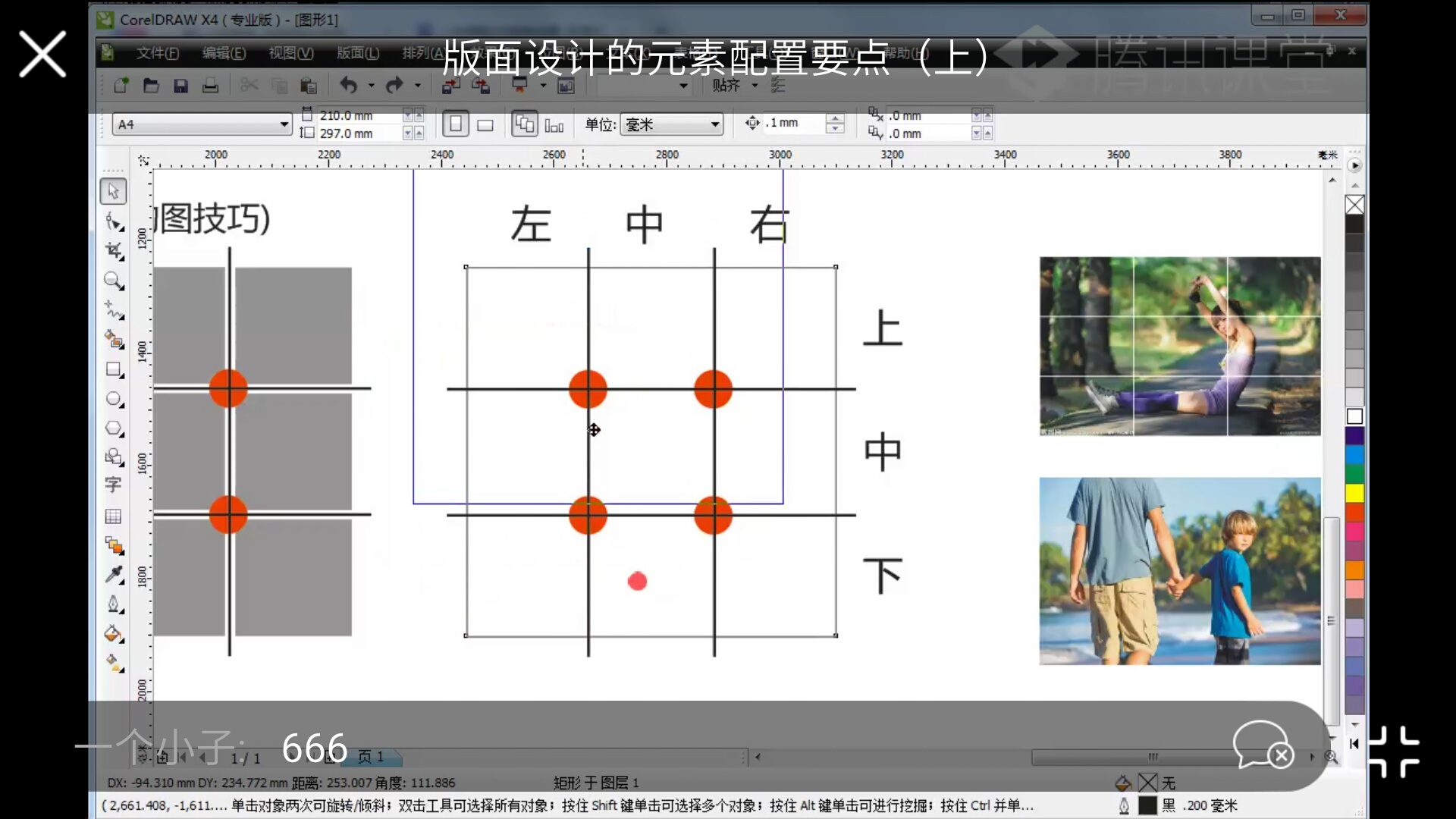Open the zoom level dropdown
1456x819 pixels.
pos(683,86)
